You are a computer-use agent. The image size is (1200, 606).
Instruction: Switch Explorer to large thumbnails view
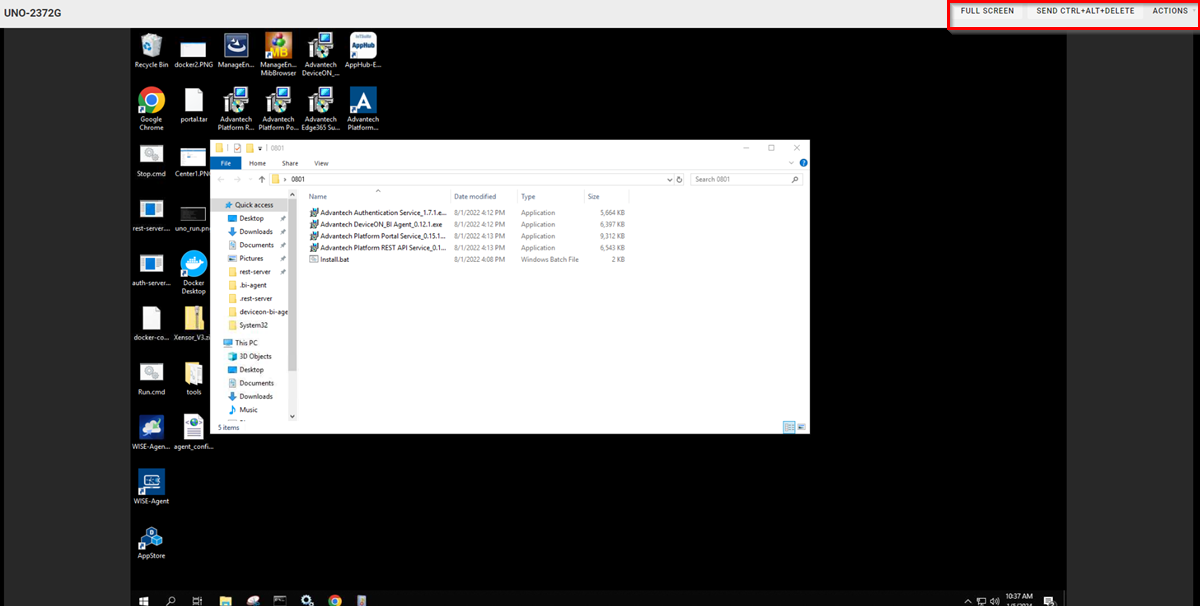coord(800,426)
